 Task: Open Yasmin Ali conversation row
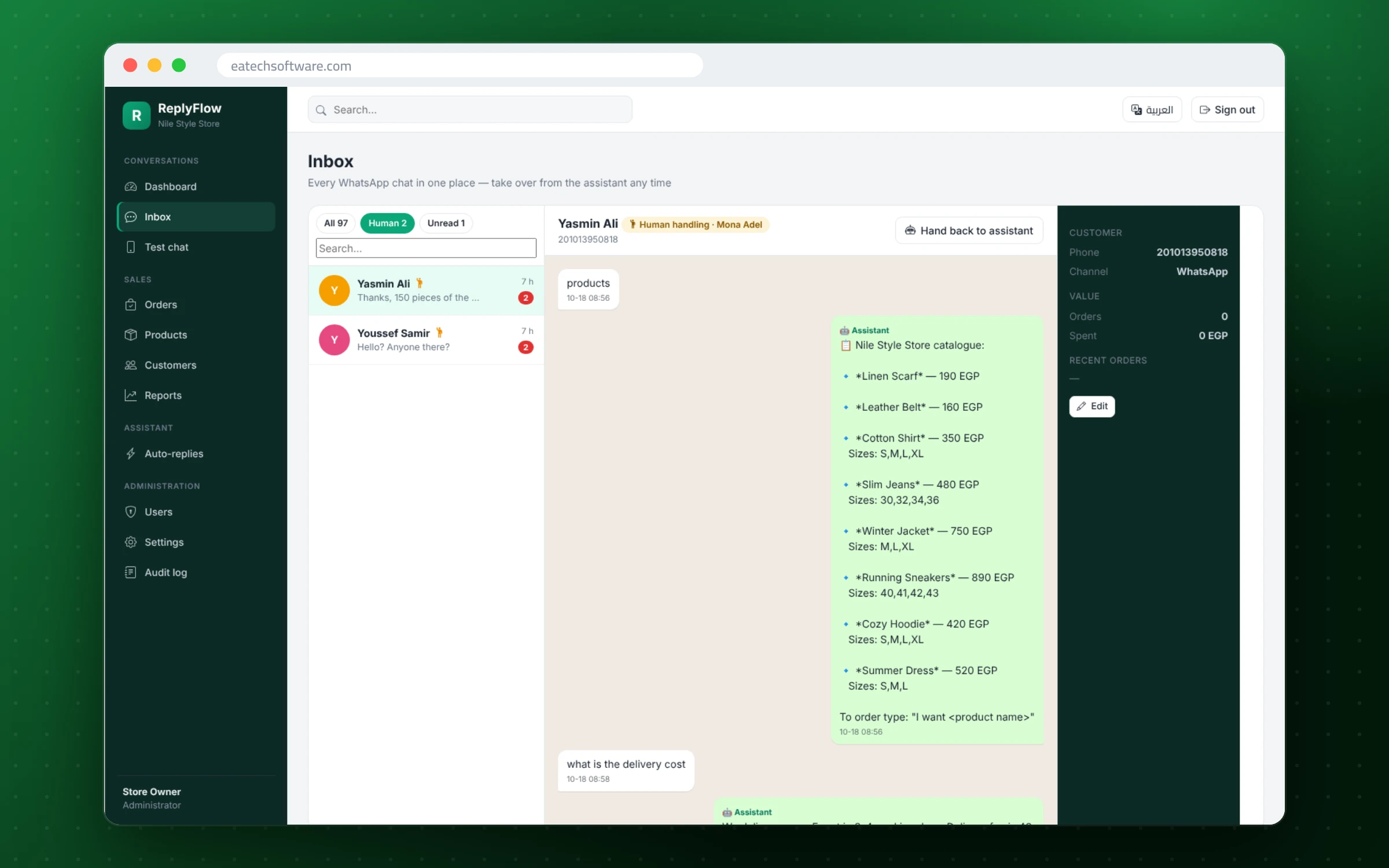426,290
